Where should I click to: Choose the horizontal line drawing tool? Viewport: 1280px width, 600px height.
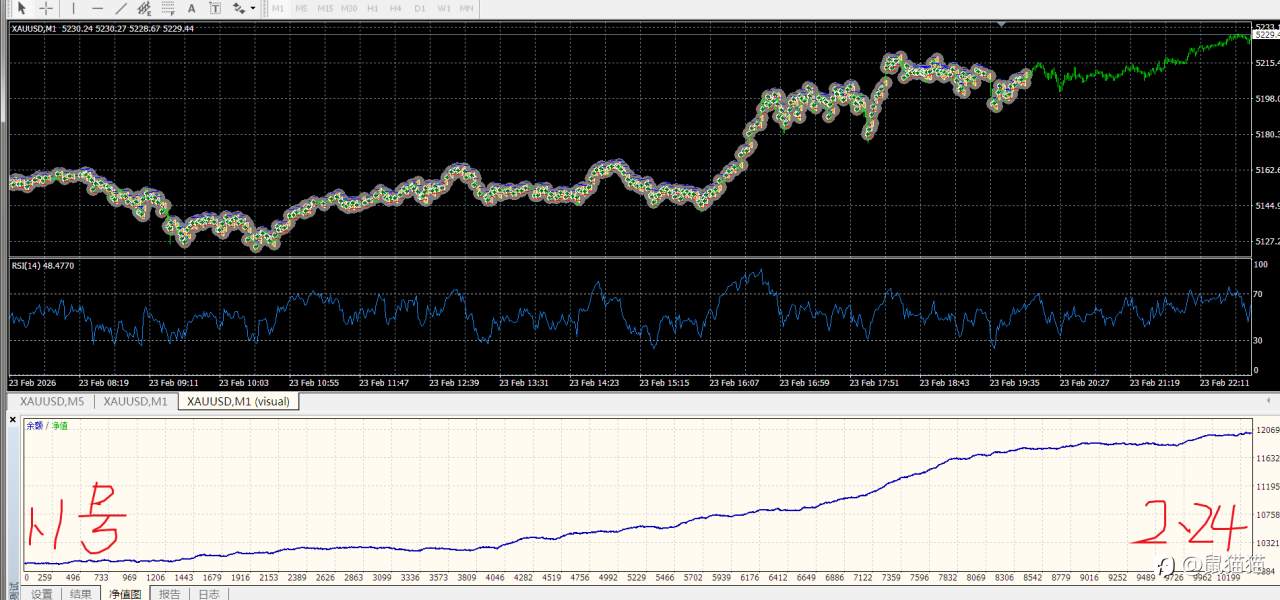pos(97,7)
